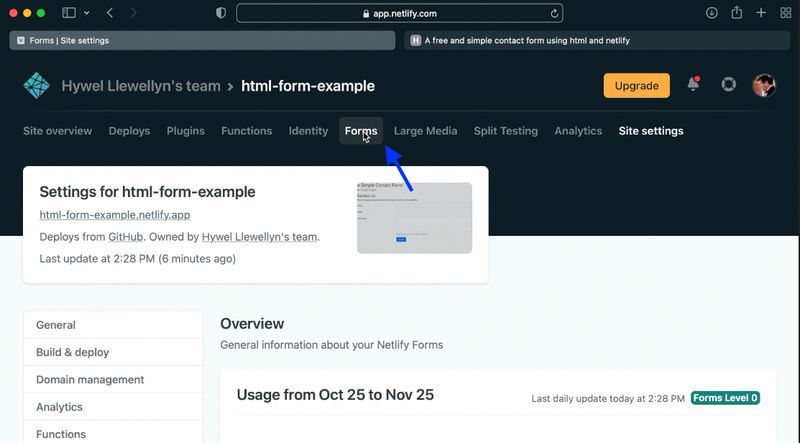Open the Plugins tab

[185, 131]
